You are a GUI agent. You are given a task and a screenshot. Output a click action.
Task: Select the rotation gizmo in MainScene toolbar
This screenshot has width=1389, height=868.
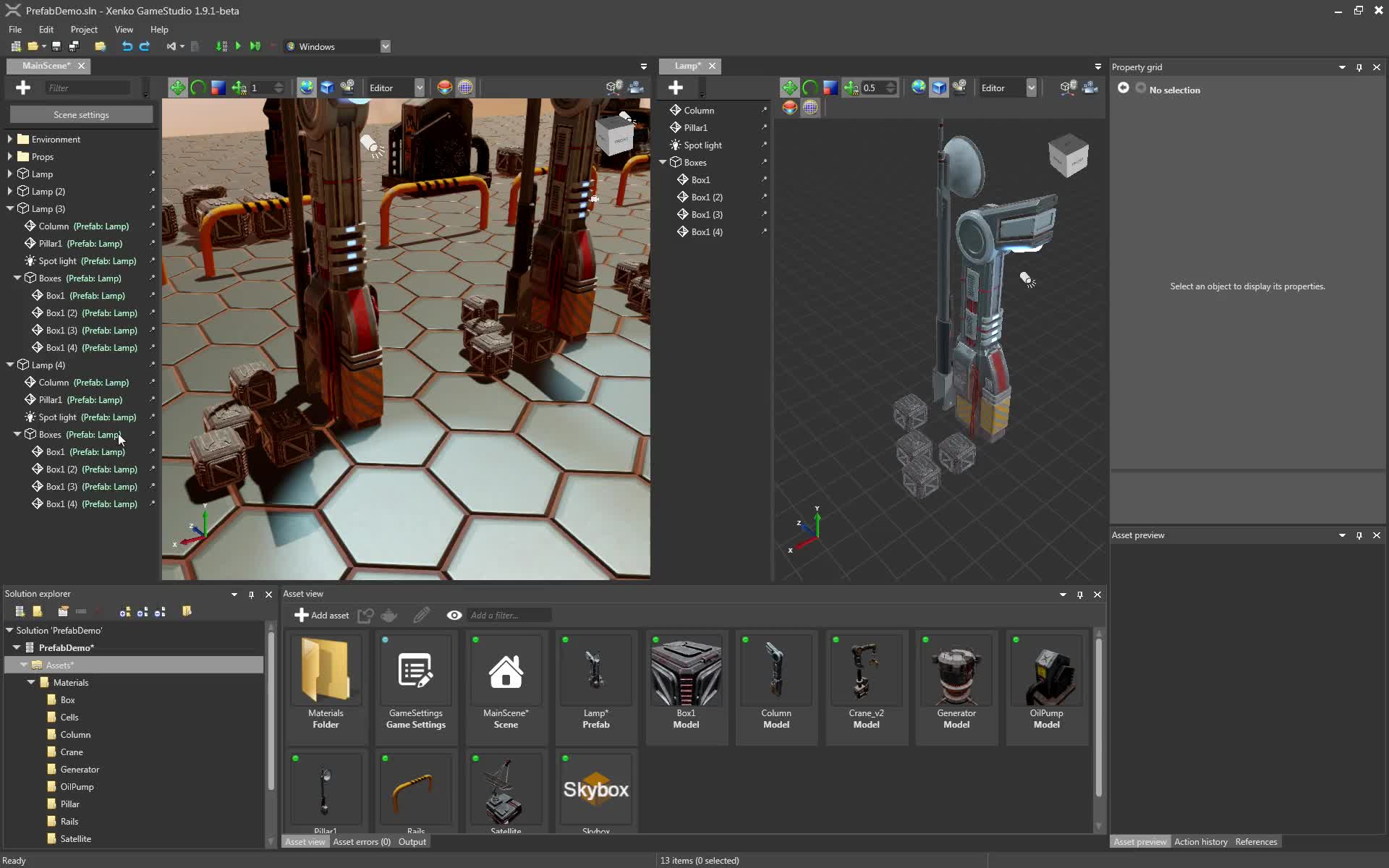(198, 88)
